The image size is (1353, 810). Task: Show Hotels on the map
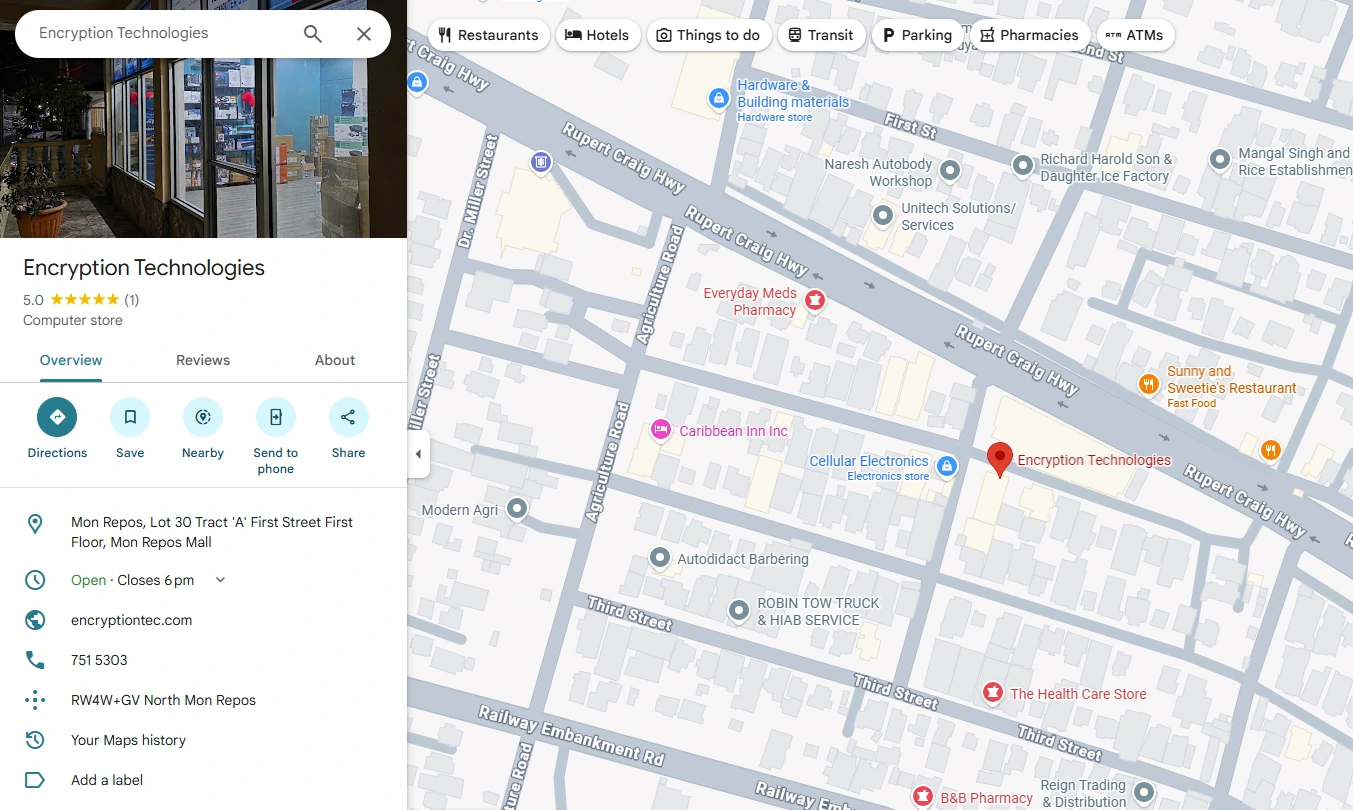[597, 35]
